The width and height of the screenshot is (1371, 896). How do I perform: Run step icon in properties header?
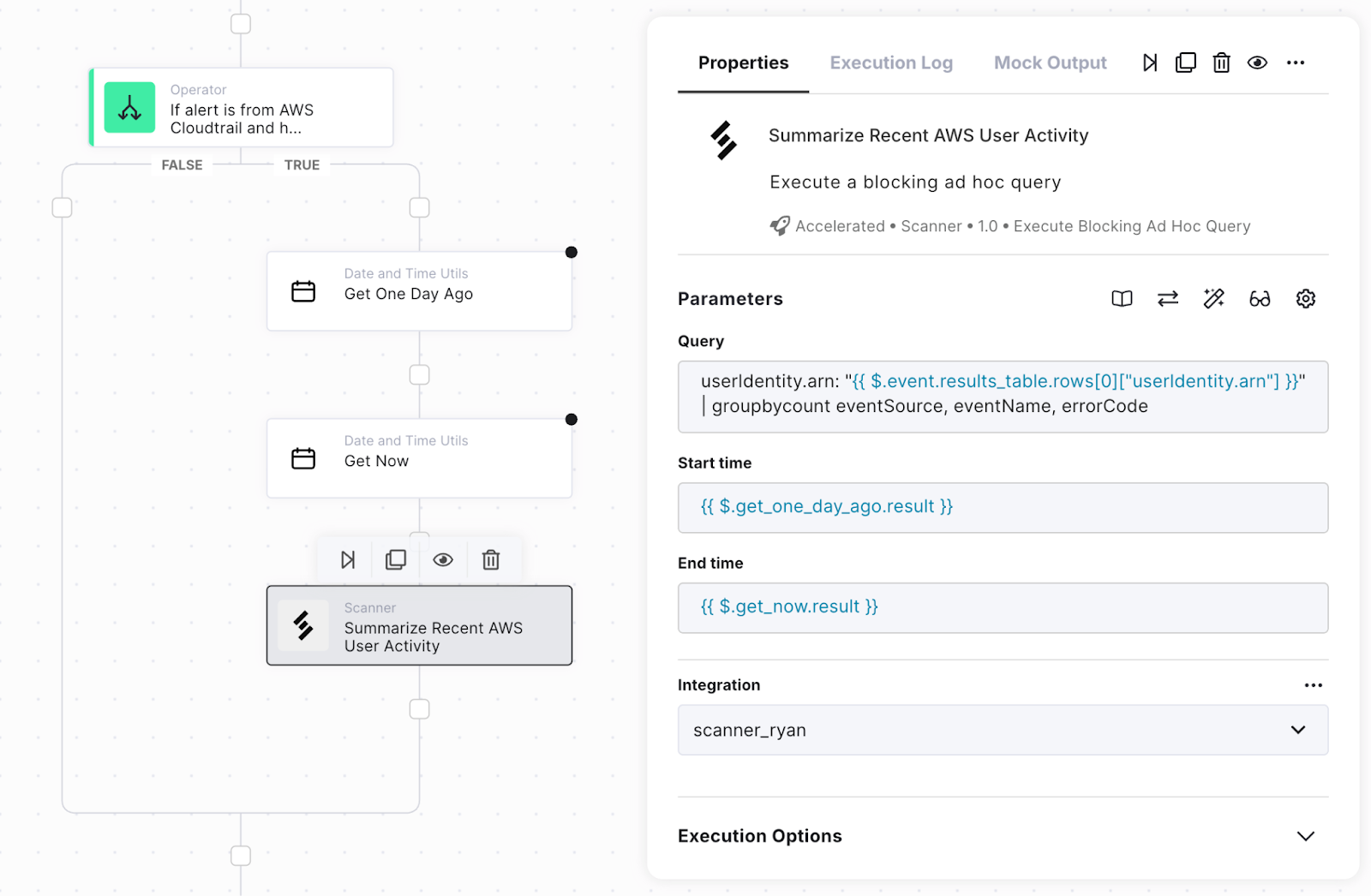[x=1150, y=63]
